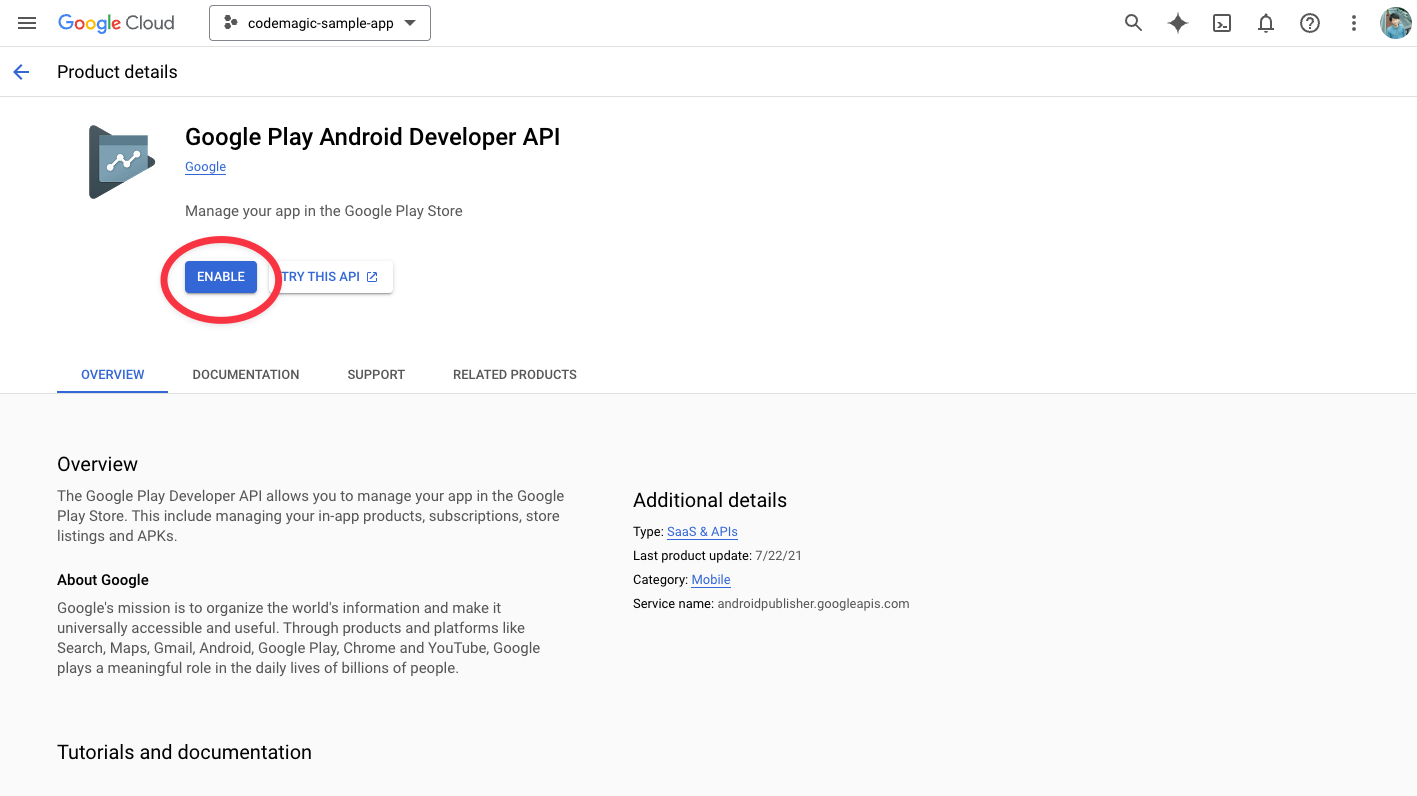Click the TRY THIS API button
The image size is (1417, 796).
(x=331, y=277)
